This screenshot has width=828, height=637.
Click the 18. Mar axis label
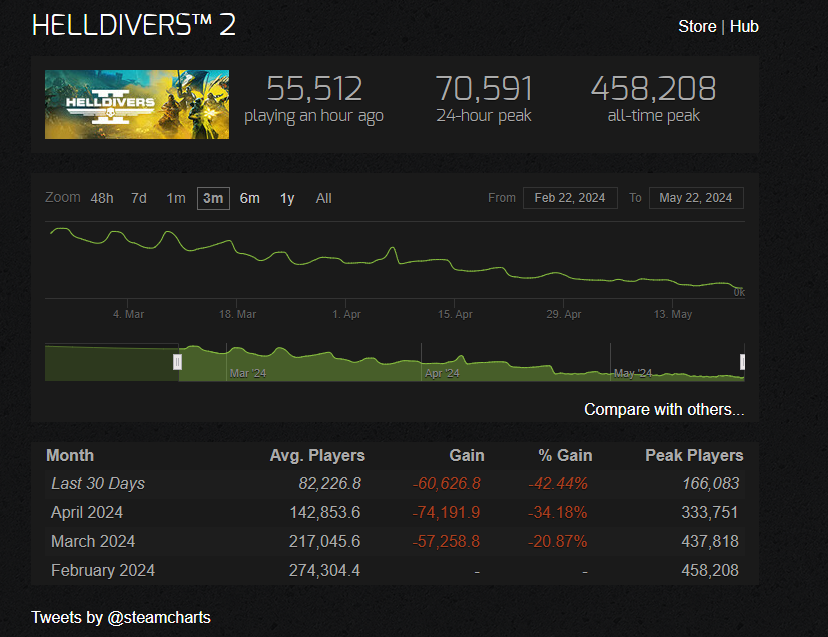[x=238, y=314]
